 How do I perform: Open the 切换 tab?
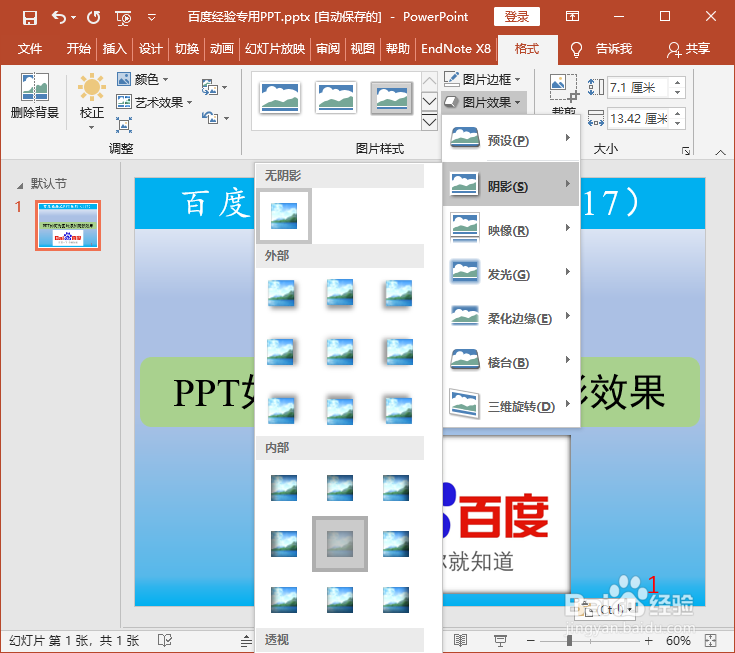[187, 48]
